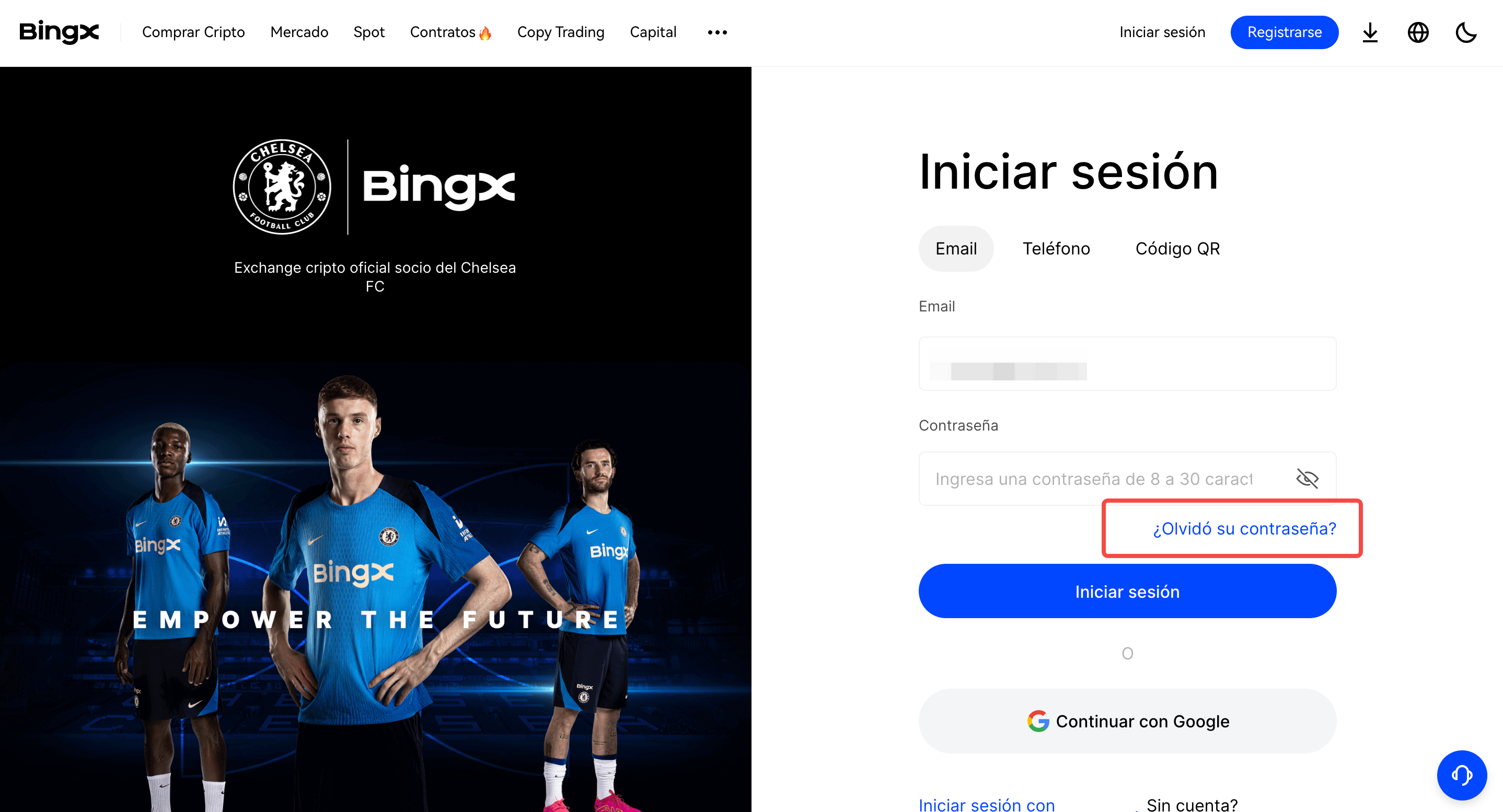Click the Registrarse button in header

point(1284,32)
